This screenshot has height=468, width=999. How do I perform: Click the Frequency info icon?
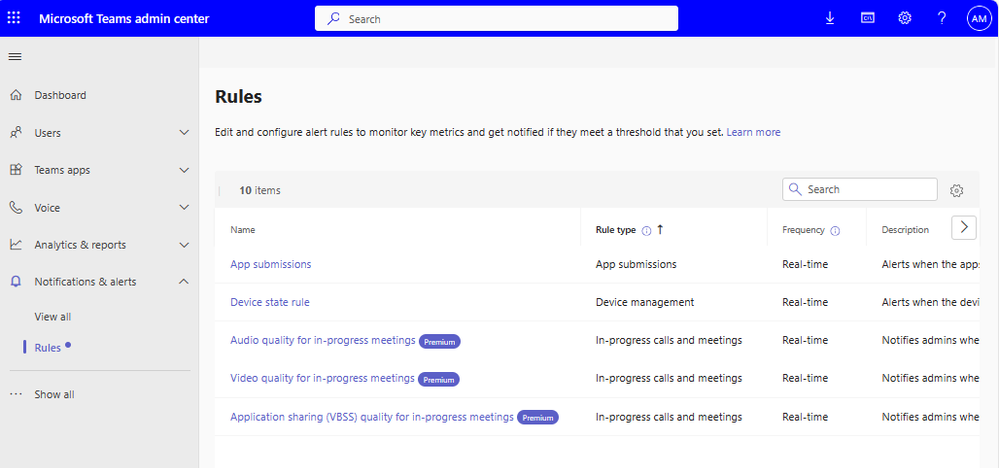[x=835, y=230]
